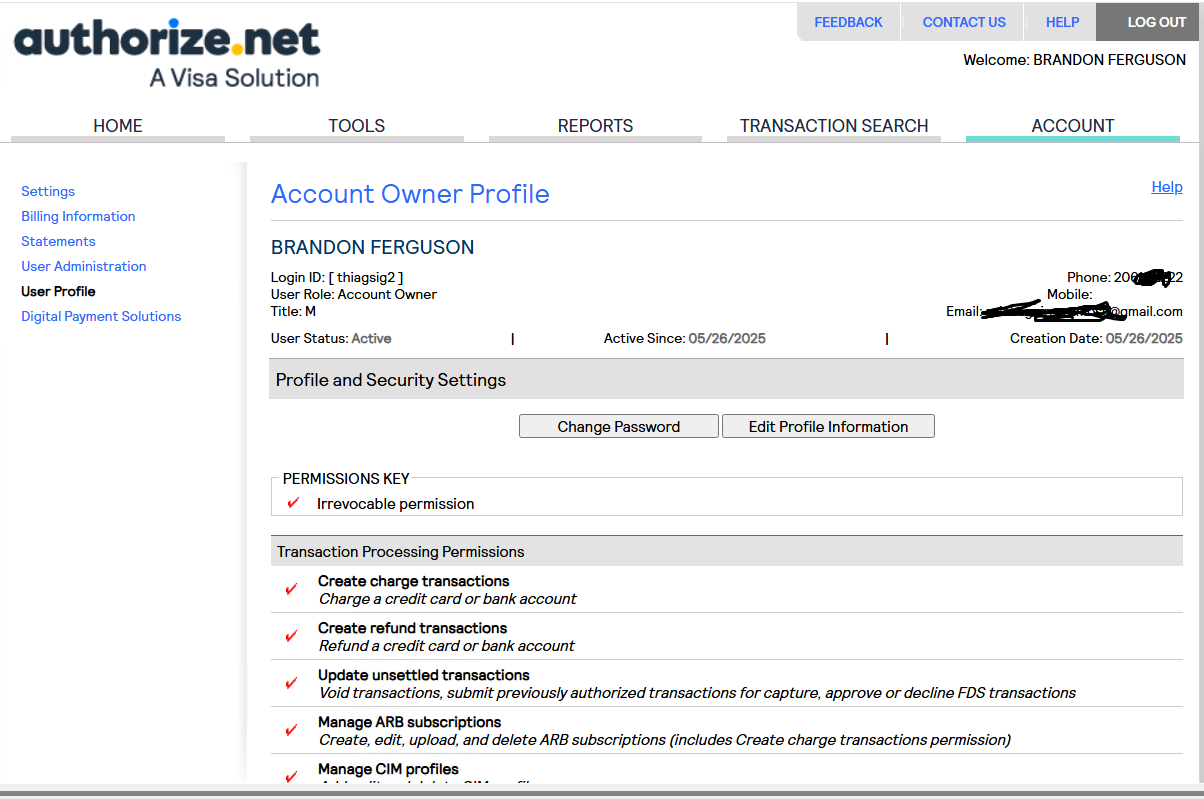
Task: Click Profile and Security Settings header
Action: point(726,379)
